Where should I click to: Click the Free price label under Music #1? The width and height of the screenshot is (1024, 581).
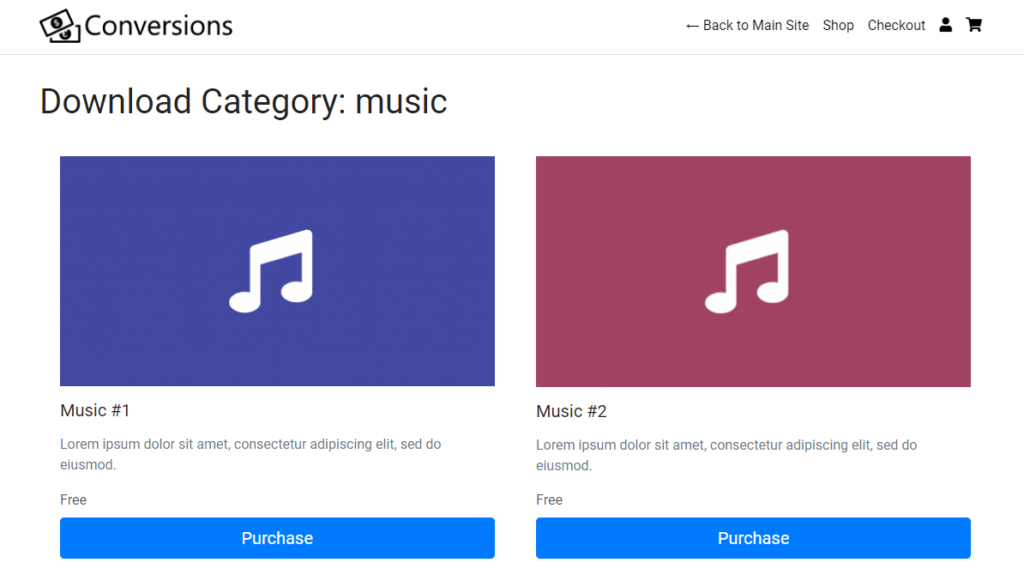click(73, 499)
